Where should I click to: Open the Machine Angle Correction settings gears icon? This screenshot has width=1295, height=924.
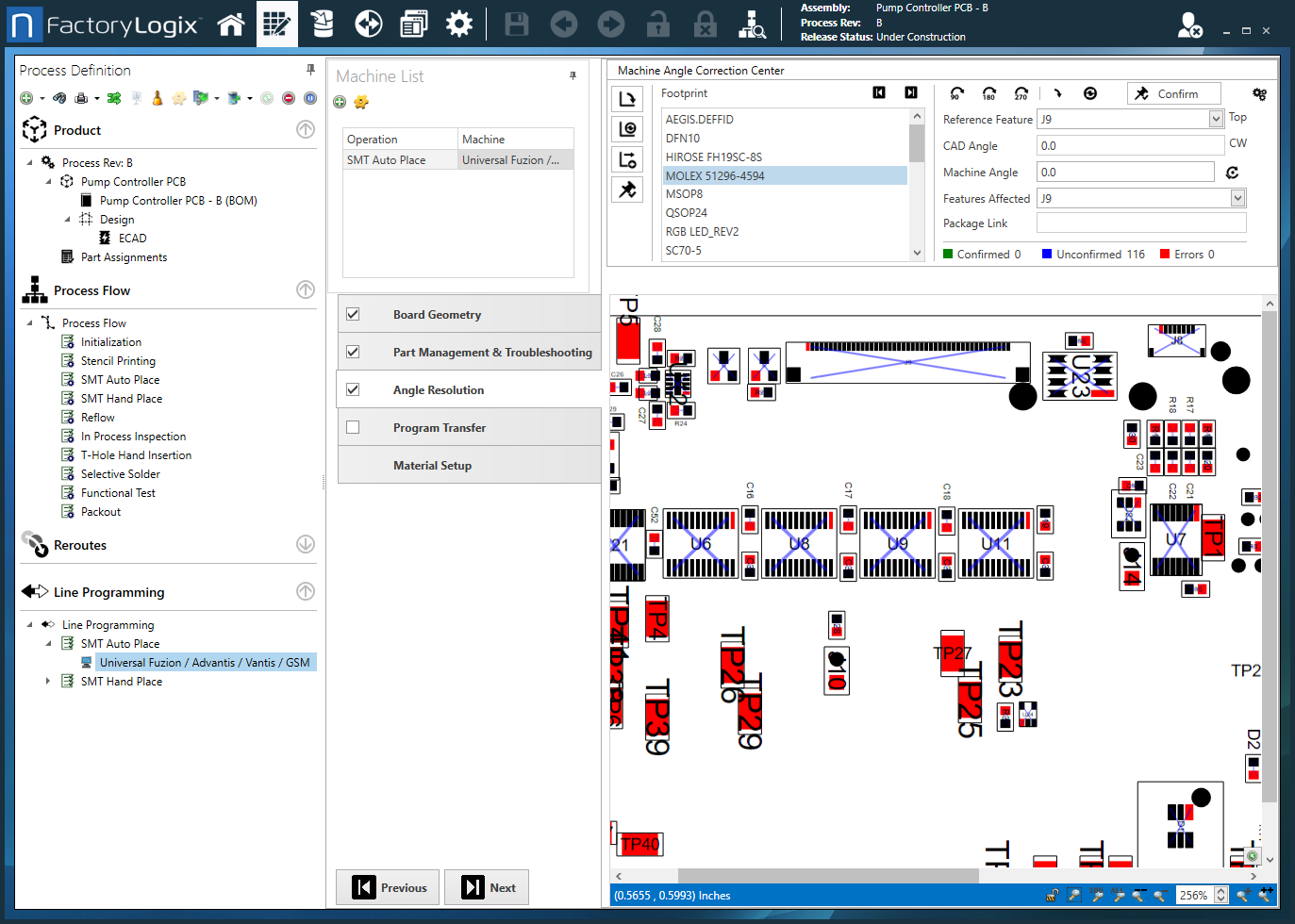(x=1261, y=93)
